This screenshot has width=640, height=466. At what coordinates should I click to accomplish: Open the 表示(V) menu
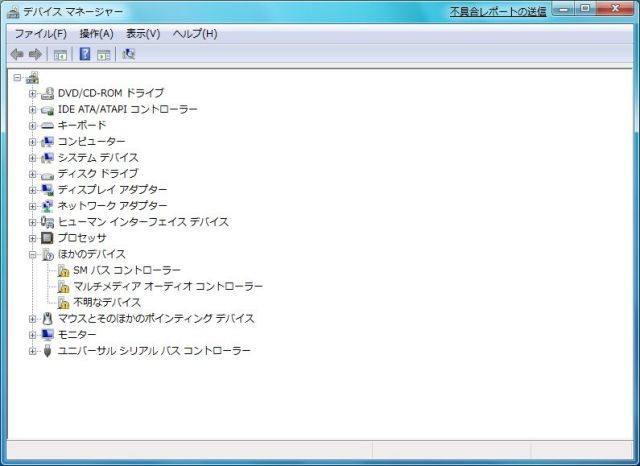(143, 34)
